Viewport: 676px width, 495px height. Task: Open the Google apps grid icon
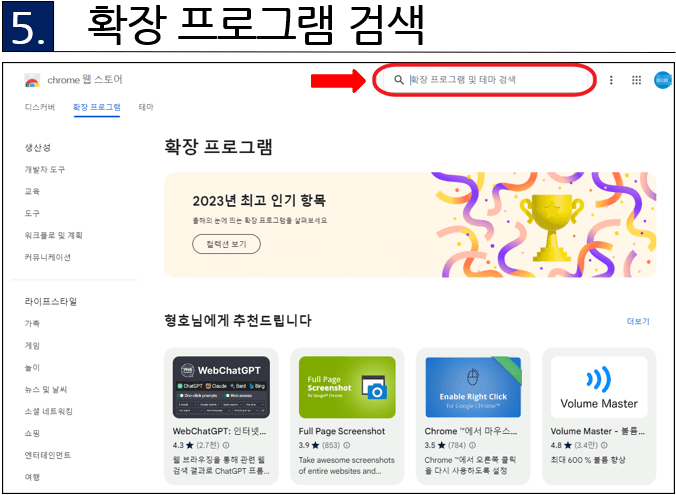636,80
